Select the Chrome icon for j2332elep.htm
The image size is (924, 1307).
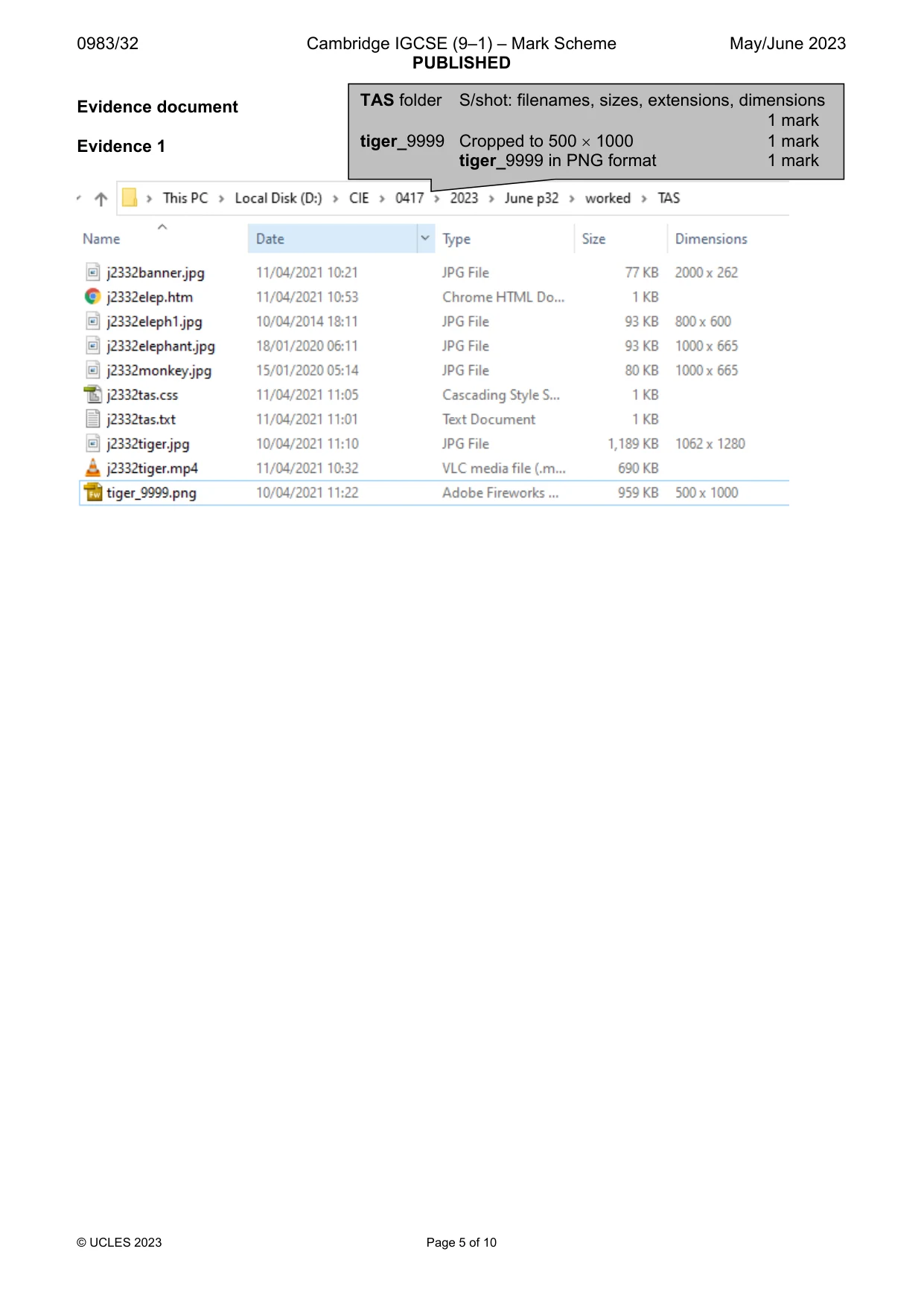coord(93,297)
